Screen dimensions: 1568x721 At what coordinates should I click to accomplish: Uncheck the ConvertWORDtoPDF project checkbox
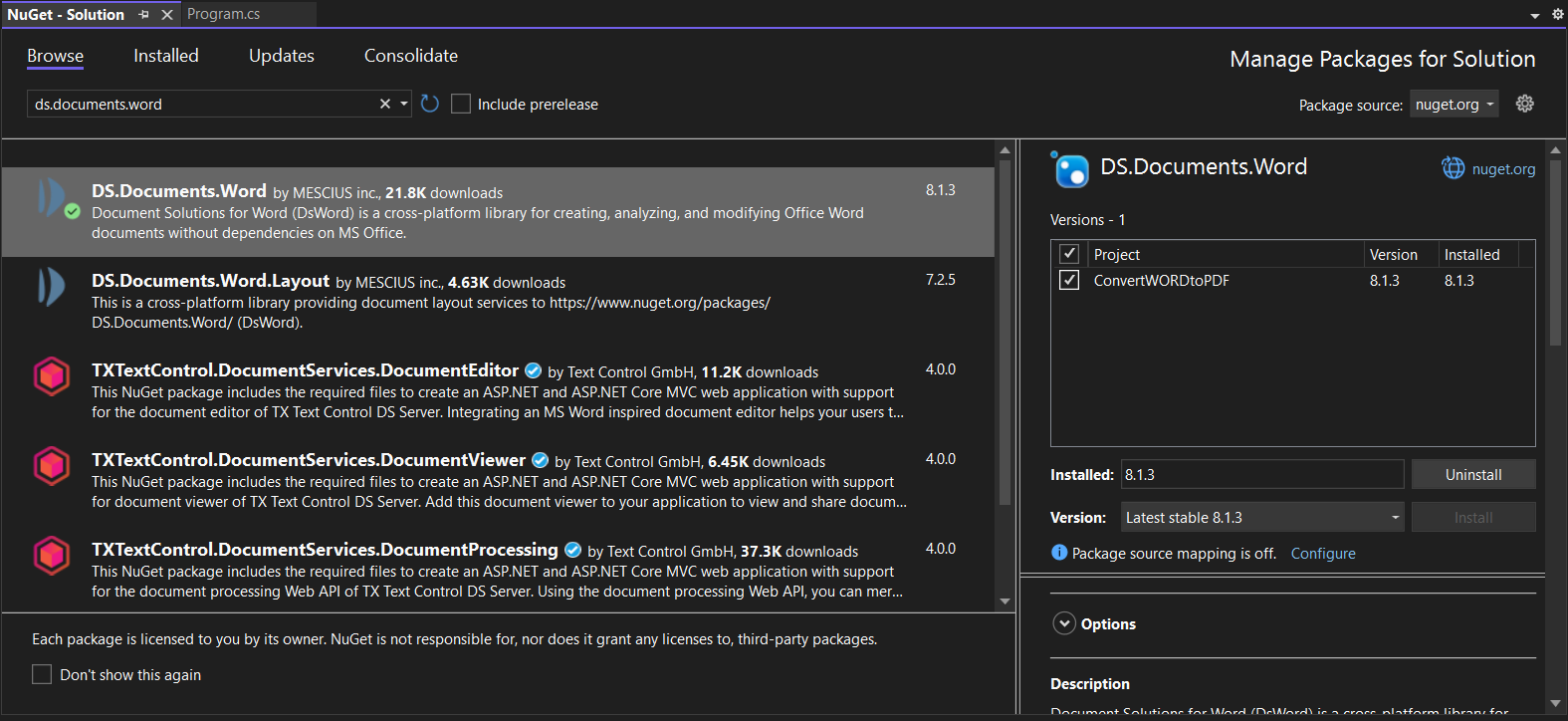[x=1069, y=280]
